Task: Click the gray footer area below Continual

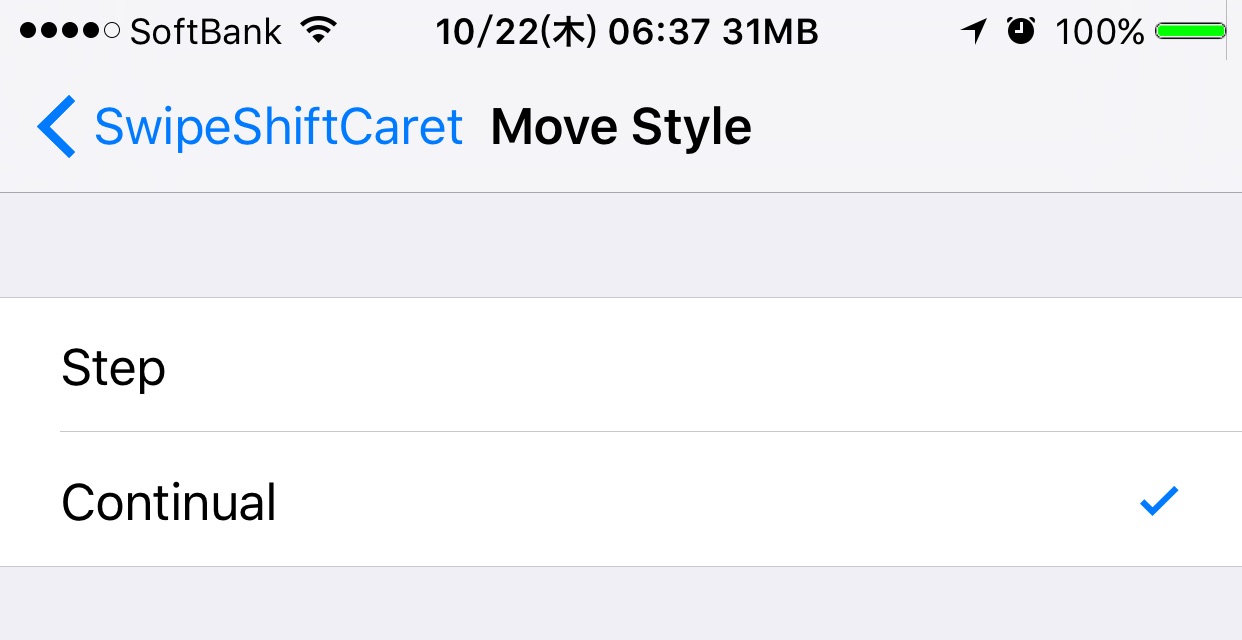Action: coord(621,604)
